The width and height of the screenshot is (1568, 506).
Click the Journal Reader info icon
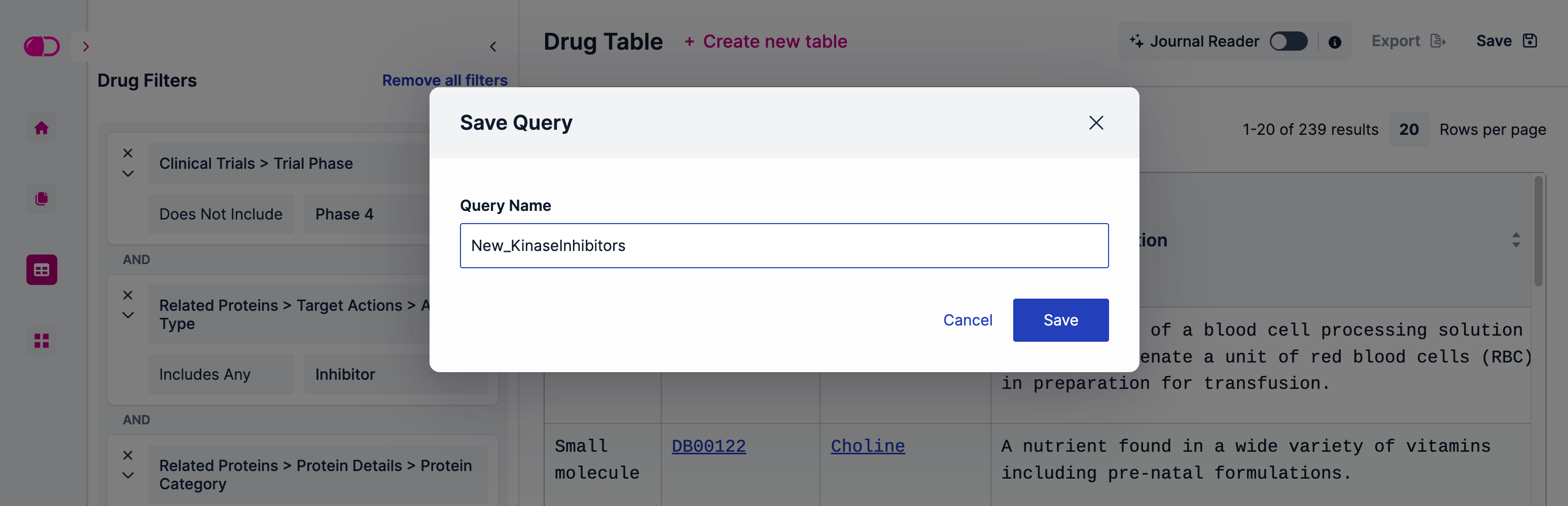(x=1334, y=42)
